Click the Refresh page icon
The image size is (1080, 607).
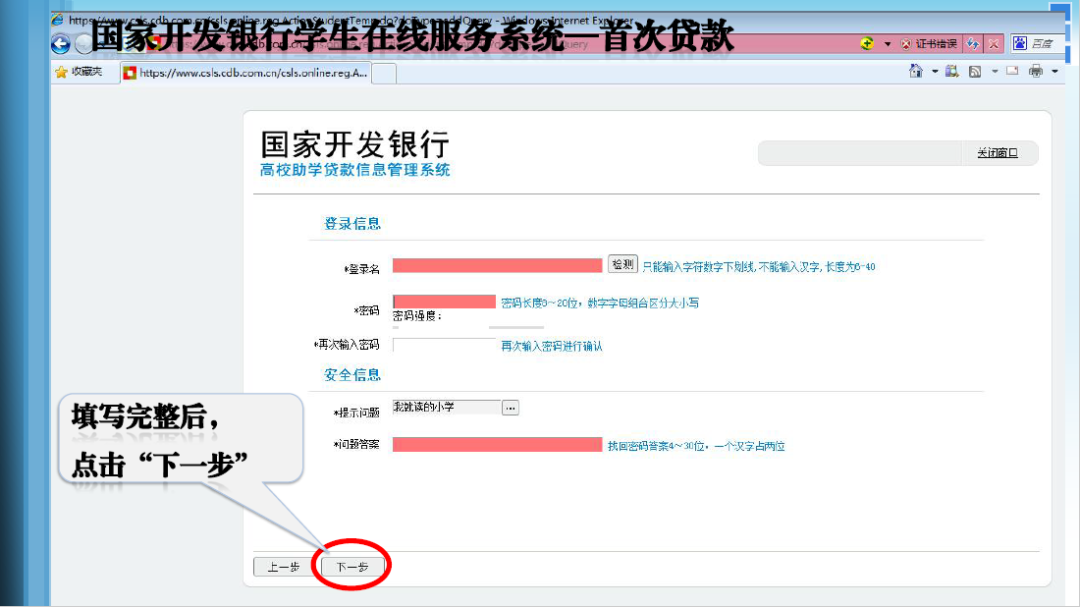[973, 43]
